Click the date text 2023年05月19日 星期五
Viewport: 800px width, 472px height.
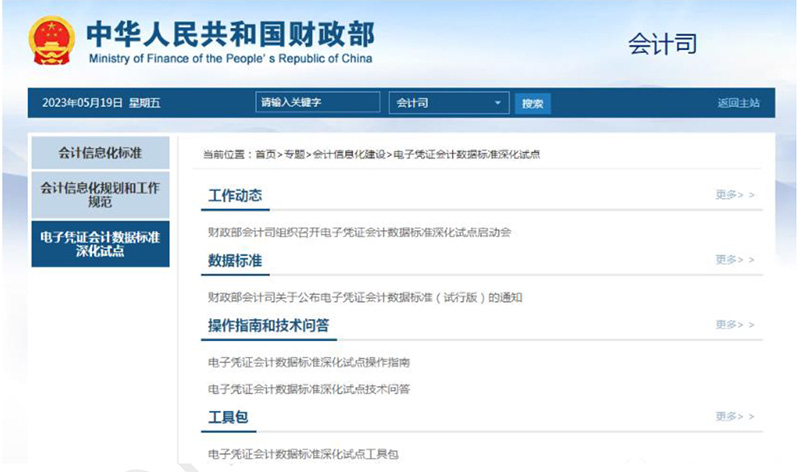coord(101,103)
